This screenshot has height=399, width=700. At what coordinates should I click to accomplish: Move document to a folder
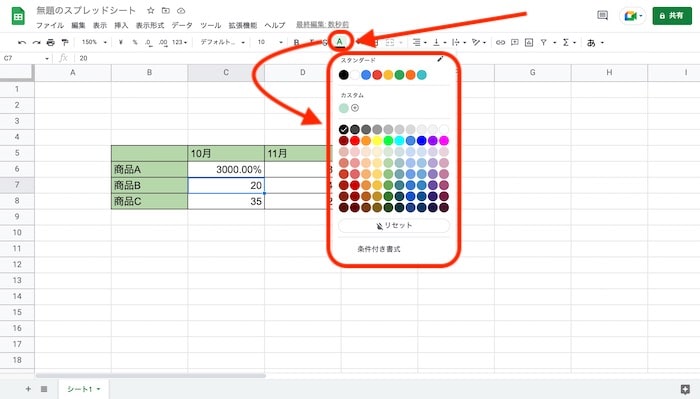(x=166, y=10)
